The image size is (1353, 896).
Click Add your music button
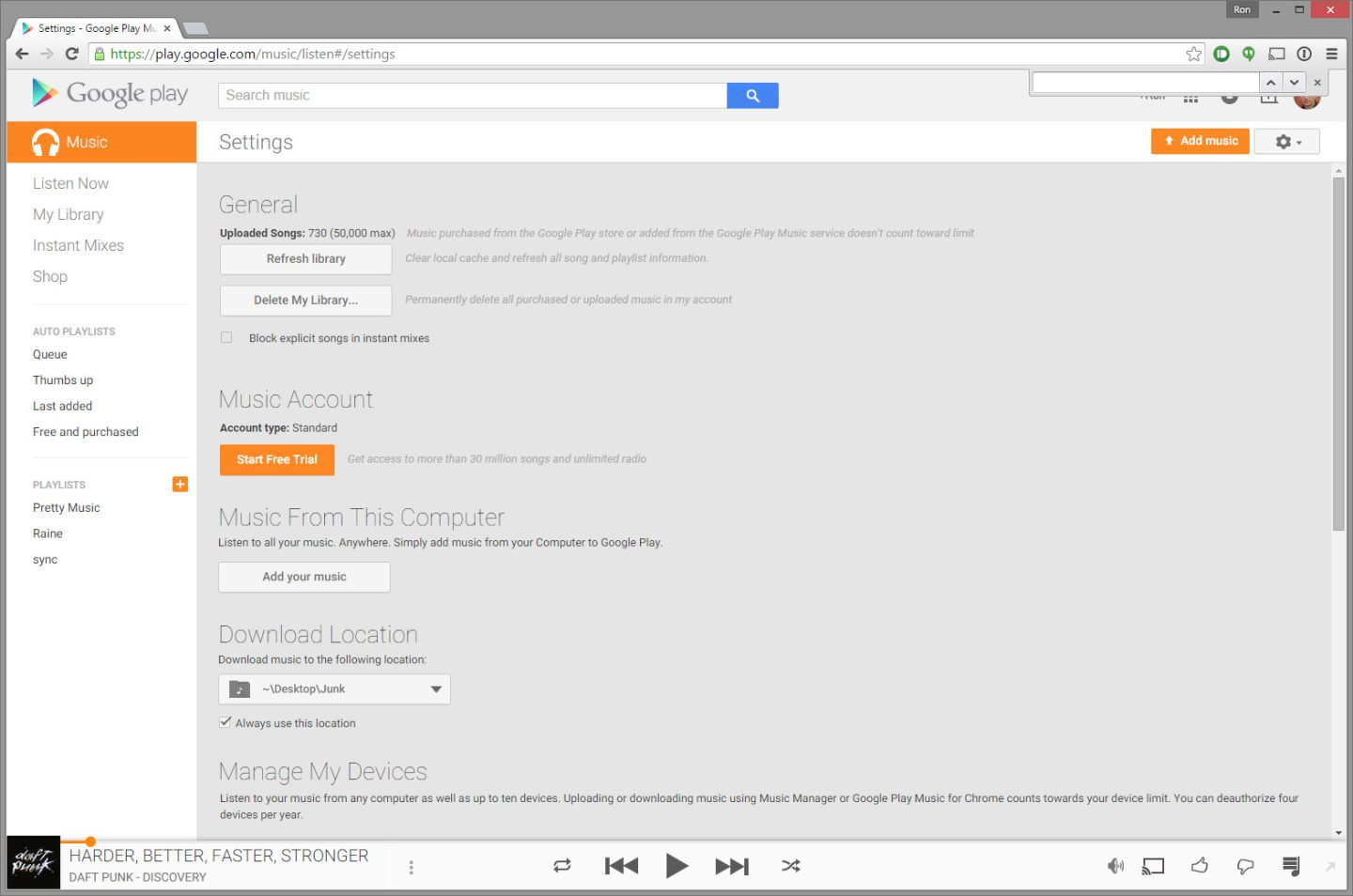coord(304,577)
